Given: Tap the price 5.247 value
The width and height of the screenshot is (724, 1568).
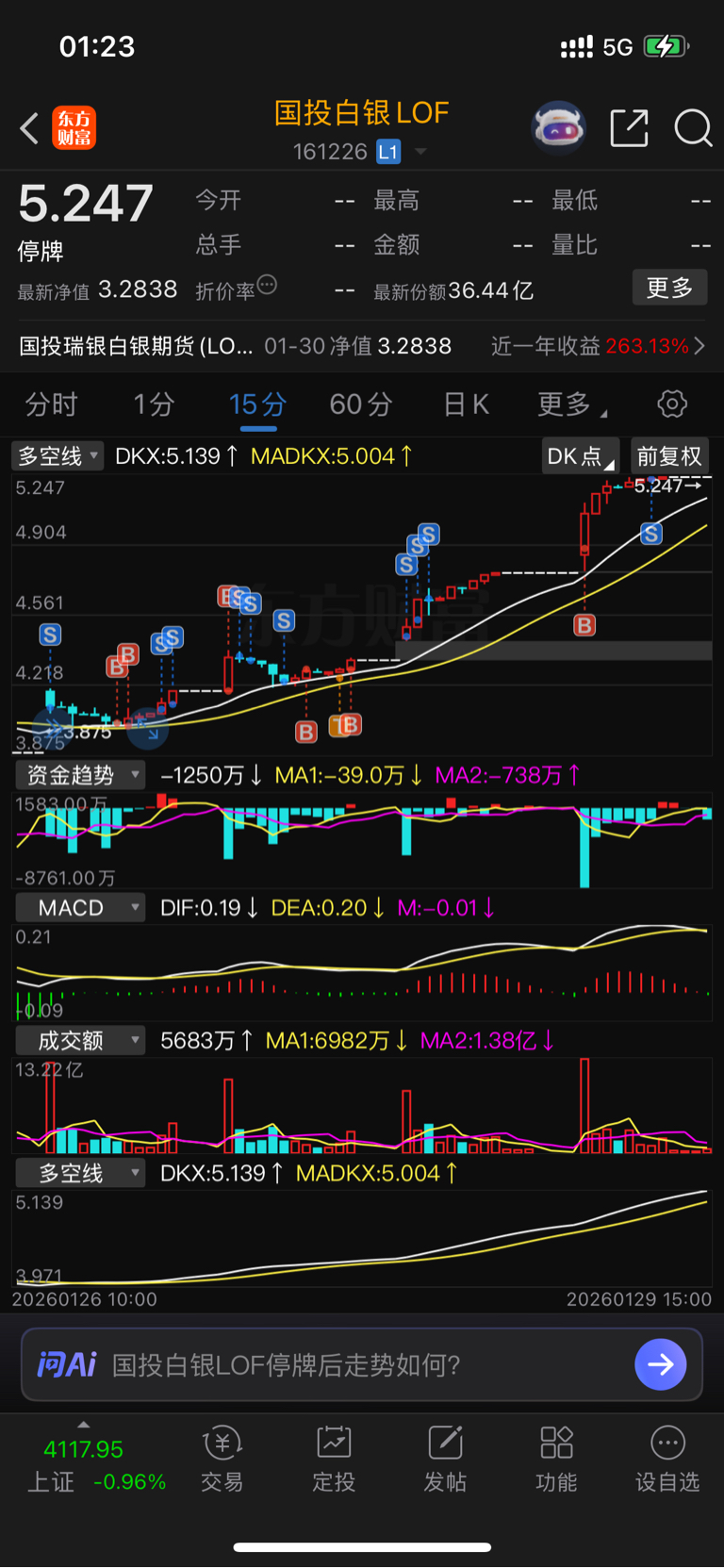Looking at the screenshot, I should point(86,203).
